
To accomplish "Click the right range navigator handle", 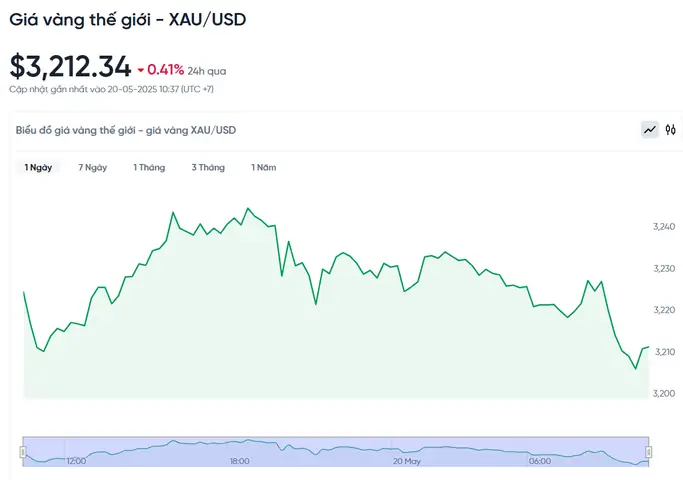I will coord(649,452).
